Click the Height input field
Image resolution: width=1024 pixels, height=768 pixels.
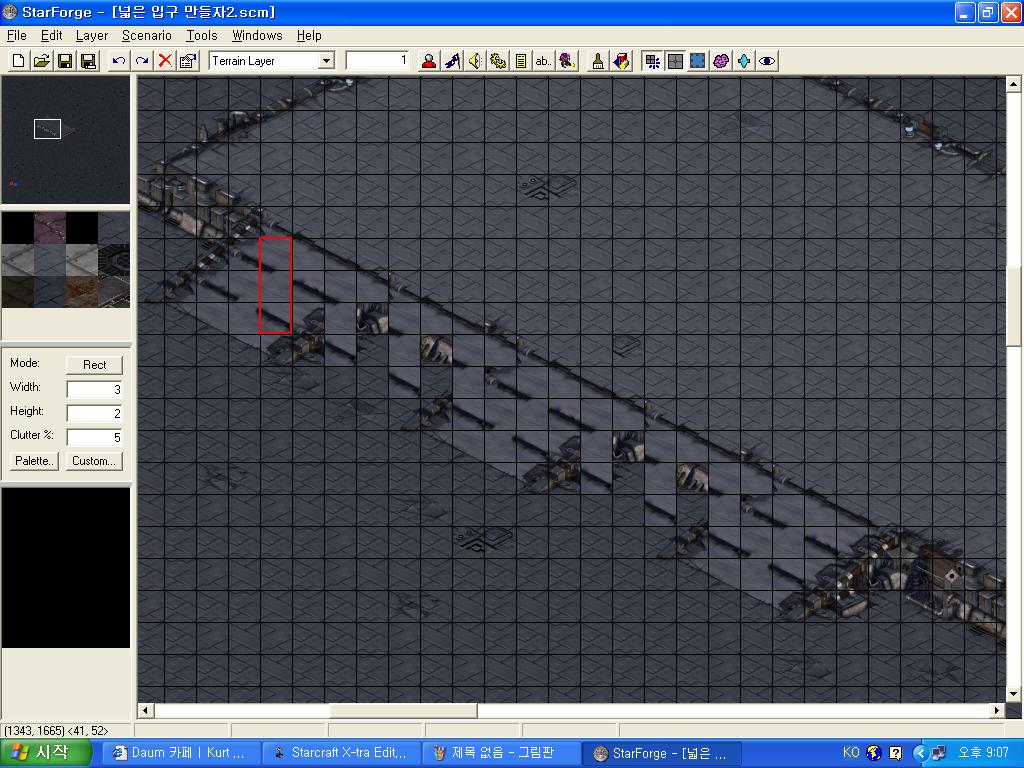pyautogui.click(x=95, y=413)
